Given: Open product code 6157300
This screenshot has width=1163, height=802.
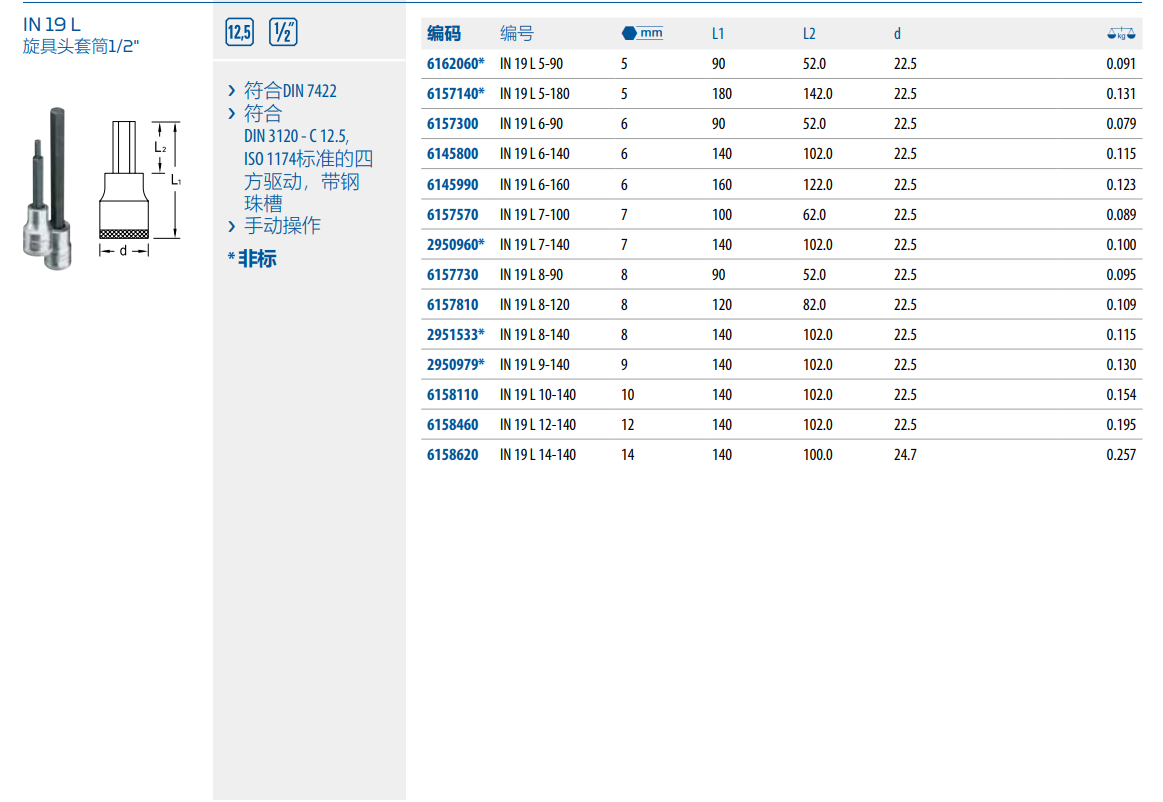Looking at the screenshot, I should pyautogui.click(x=452, y=124).
